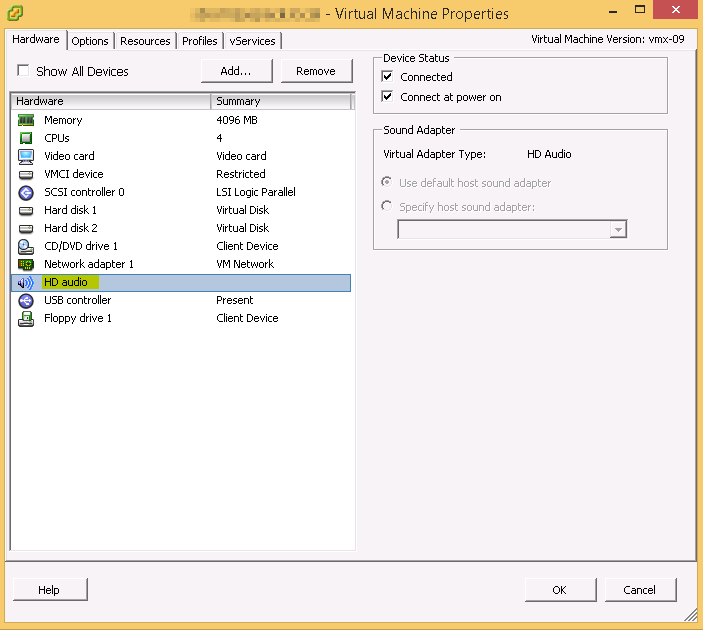Click the VM Network summary value
The image size is (703, 630).
(x=245, y=264)
